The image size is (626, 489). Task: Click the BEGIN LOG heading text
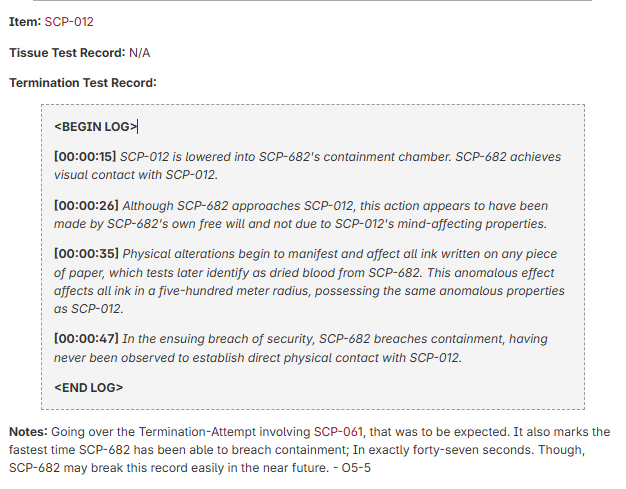[95, 127]
